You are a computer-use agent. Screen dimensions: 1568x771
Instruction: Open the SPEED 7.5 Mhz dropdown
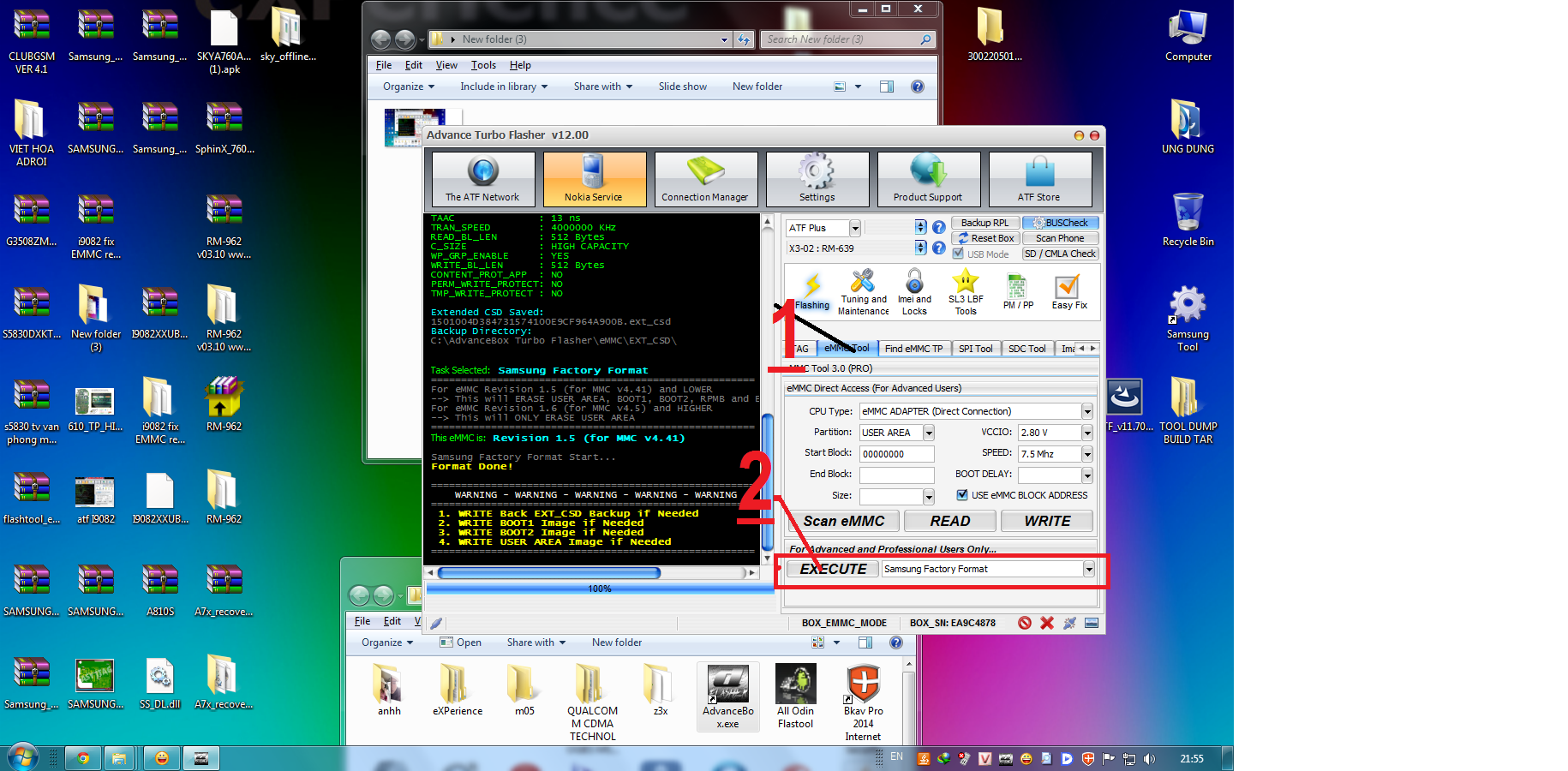tap(1087, 454)
